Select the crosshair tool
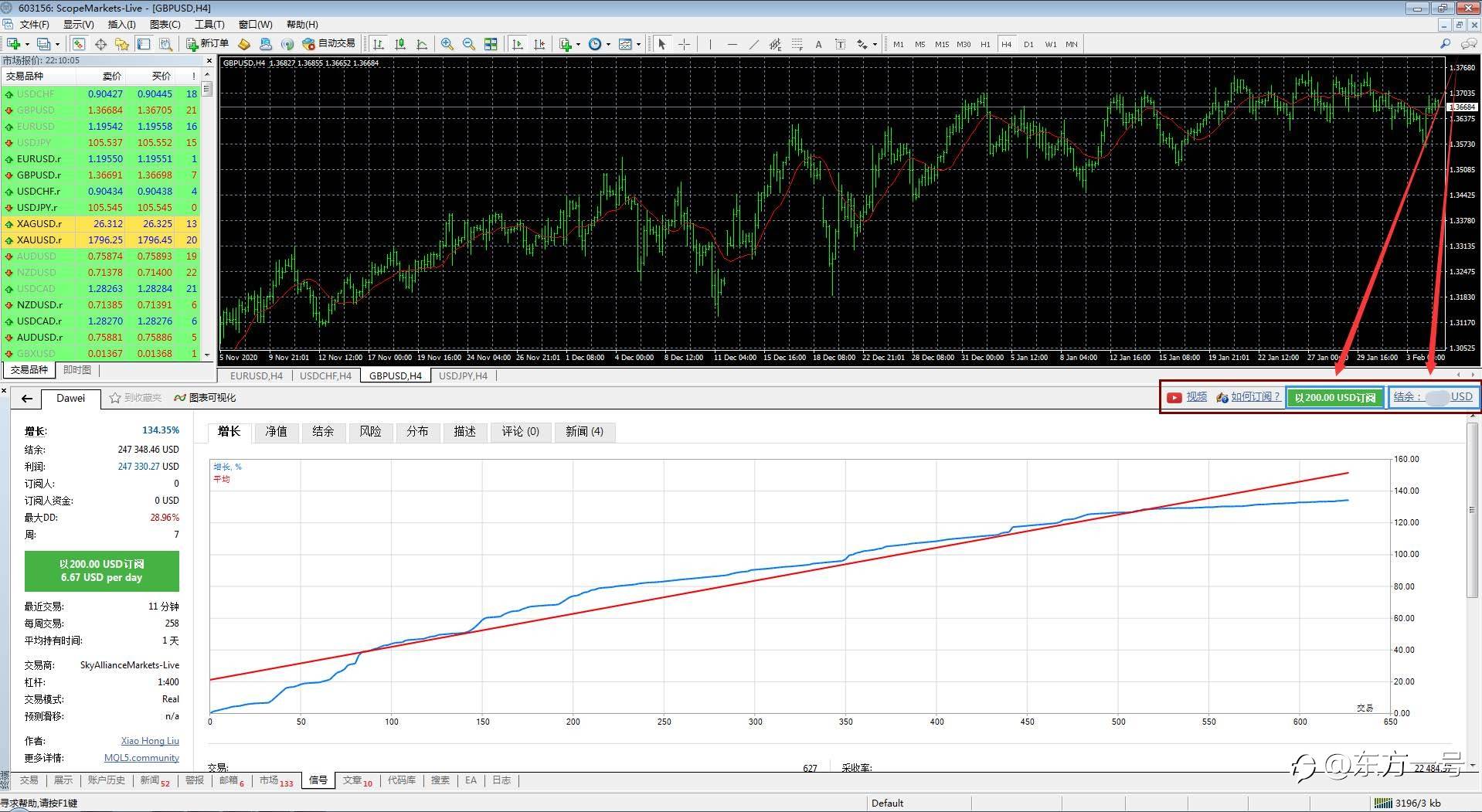This screenshot has width=1482, height=812. 684,44
